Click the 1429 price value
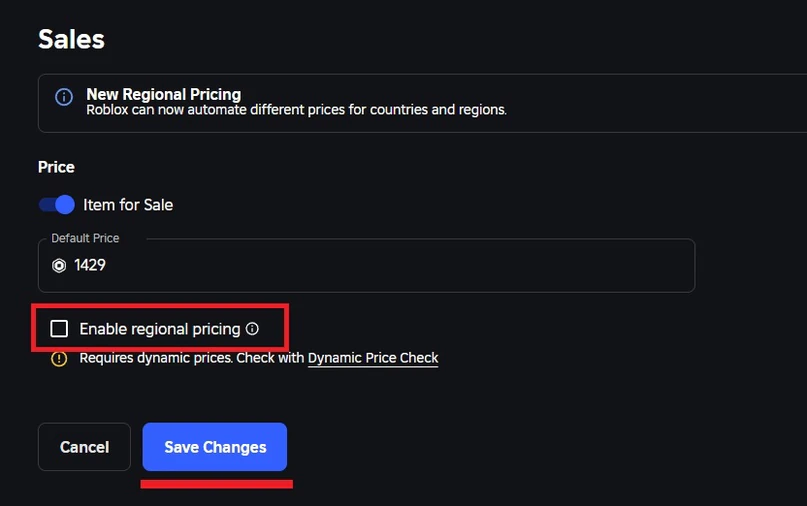This screenshot has width=807, height=506. pos(90,265)
